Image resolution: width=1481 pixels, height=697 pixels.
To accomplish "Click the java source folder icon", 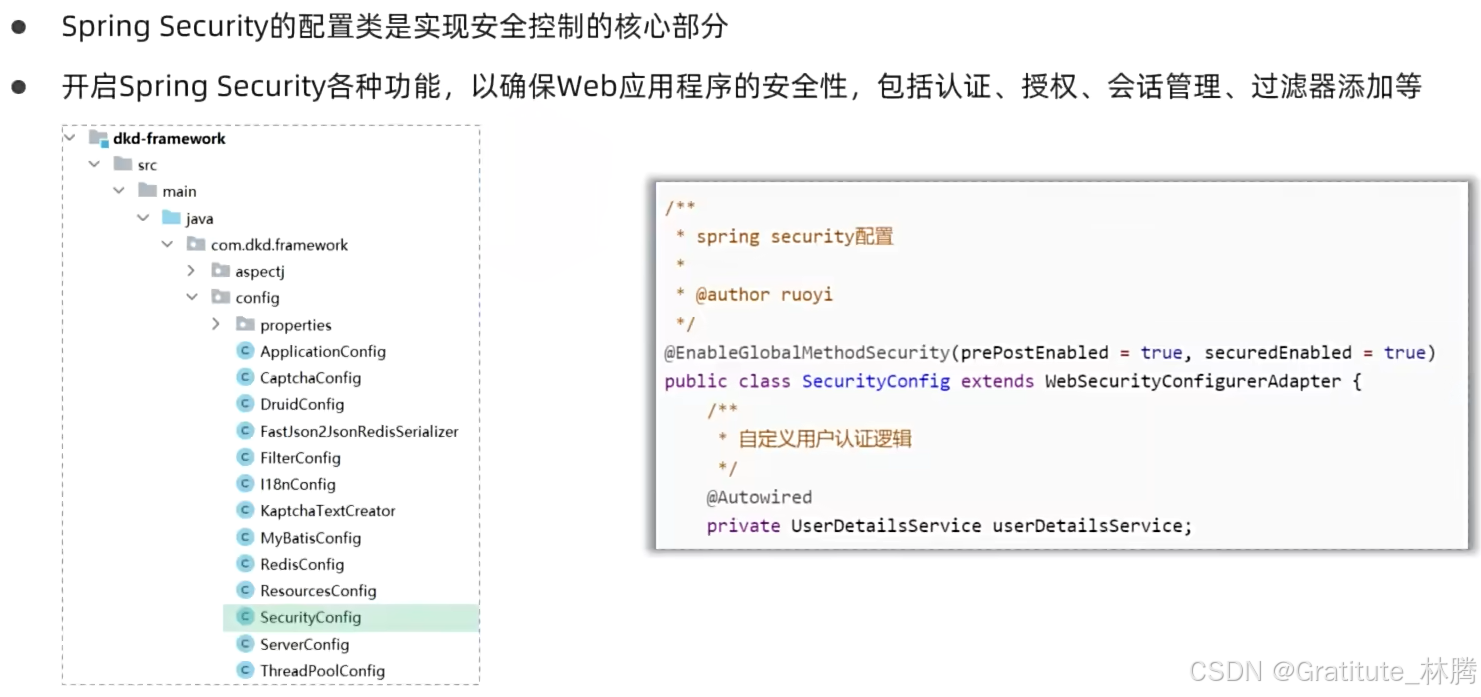I will 171,218.
